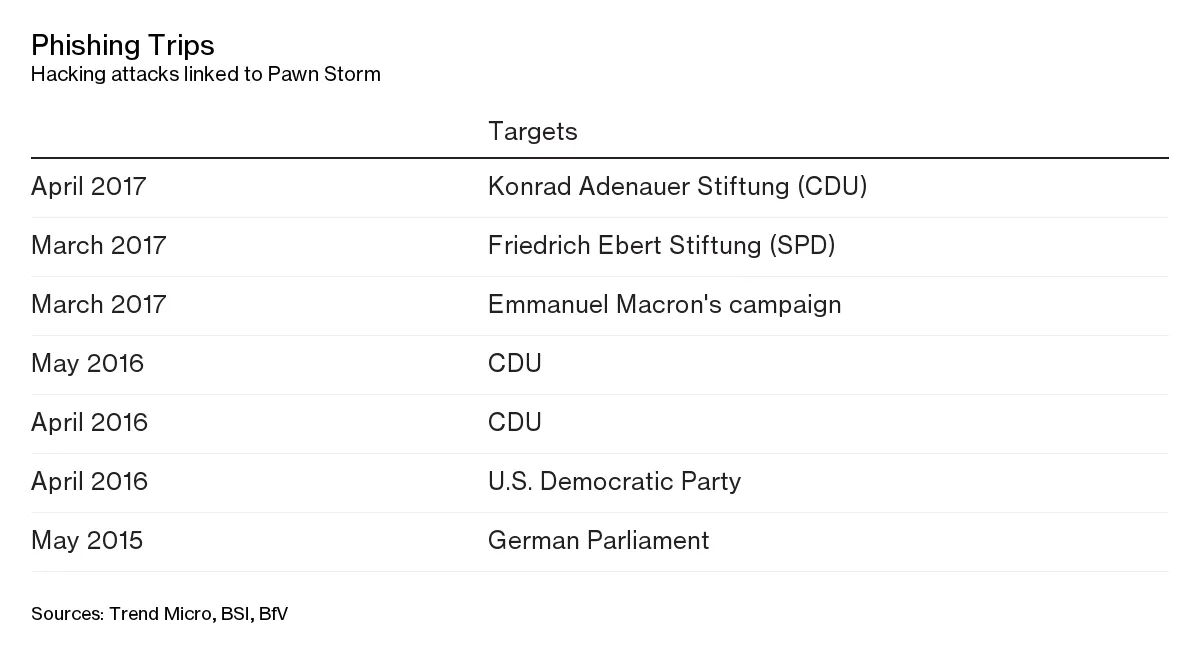Image resolution: width=1200 pixels, height=658 pixels.
Task: Select the "April 2017" date cell
Action: click(x=88, y=187)
